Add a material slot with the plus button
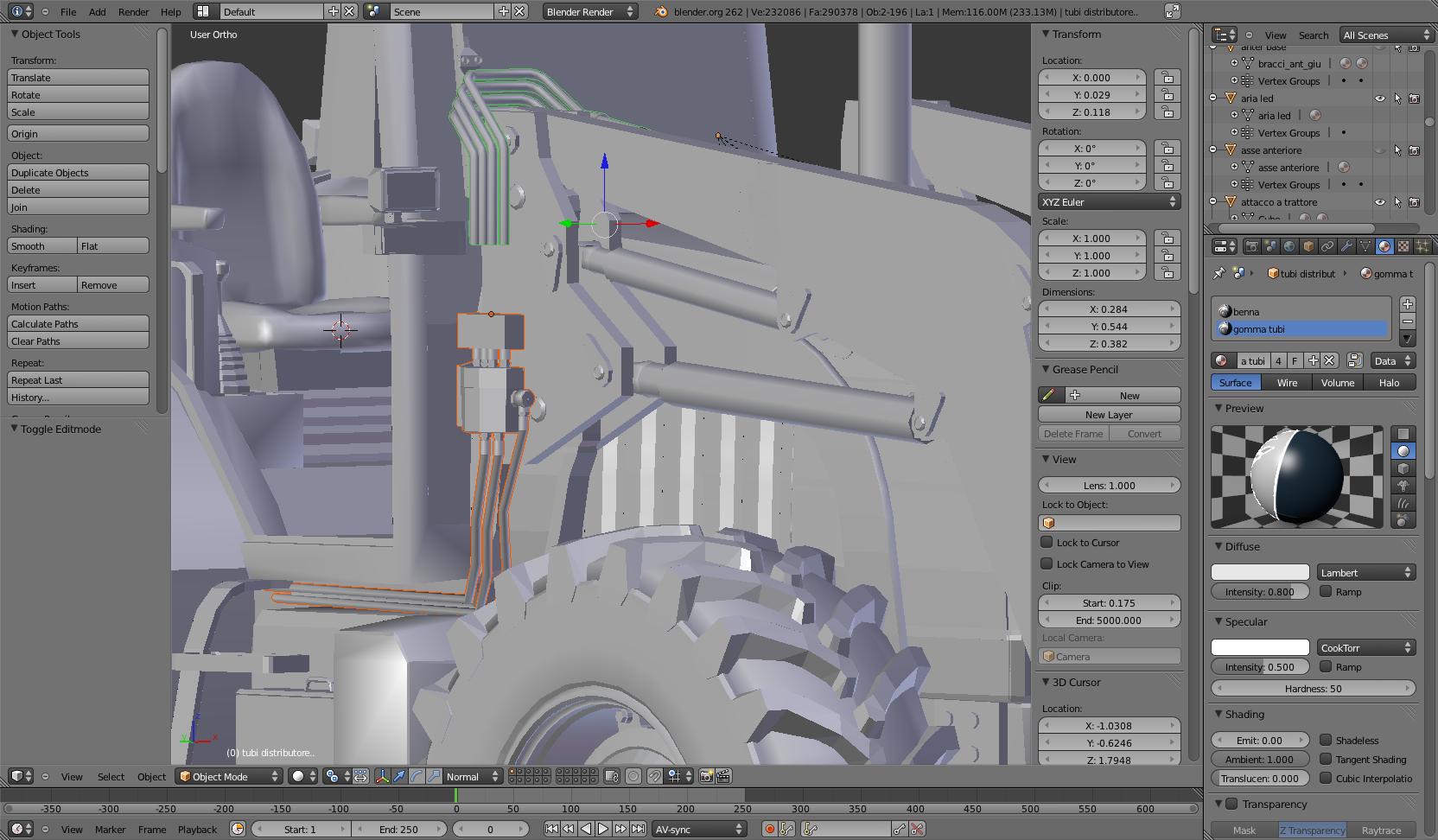 [x=1408, y=304]
